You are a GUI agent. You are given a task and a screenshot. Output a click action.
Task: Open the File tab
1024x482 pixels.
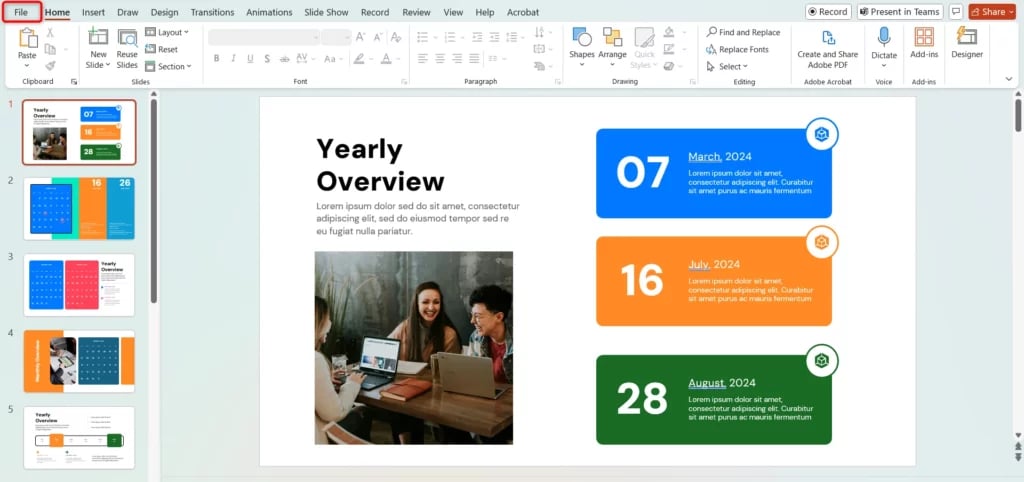(21, 12)
